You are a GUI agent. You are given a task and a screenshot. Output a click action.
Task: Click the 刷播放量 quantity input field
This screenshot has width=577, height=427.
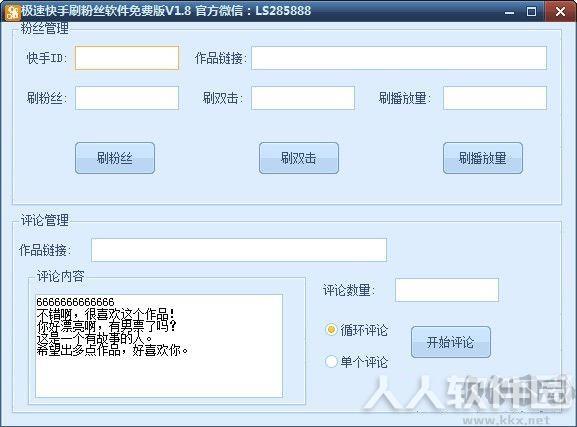click(x=495, y=98)
